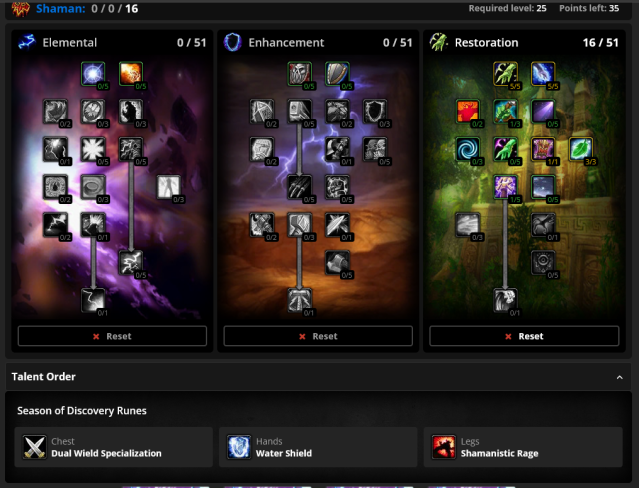This screenshot has height=488, width=639.
Task: Select Elemental Focus talent (0/1)
Action: click(x=55, y=149)
